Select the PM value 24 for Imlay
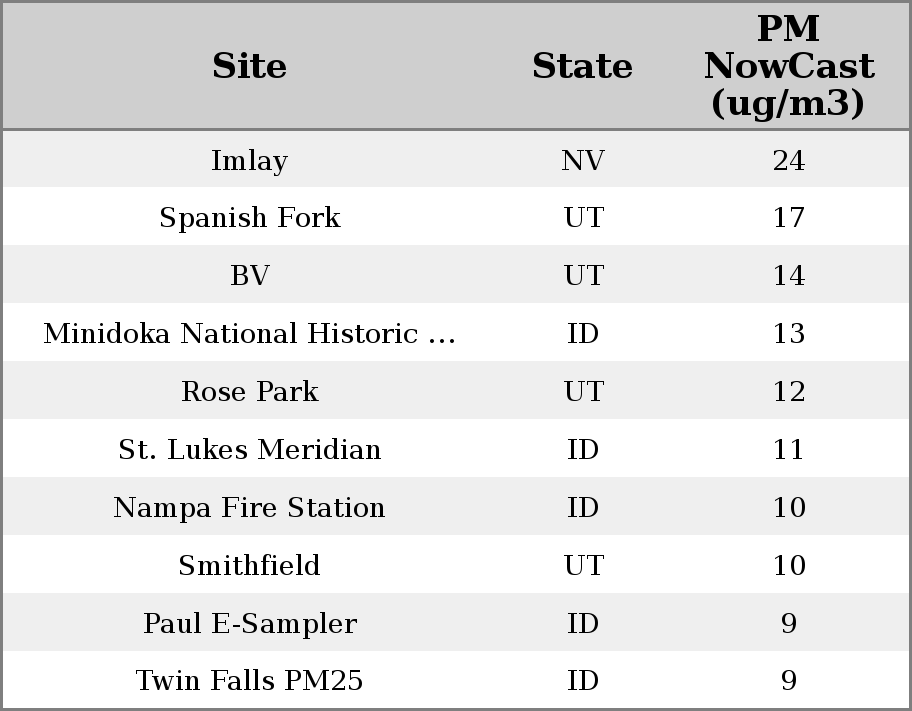The width and height of the screenshot is (912, 711). pos(788,161)
